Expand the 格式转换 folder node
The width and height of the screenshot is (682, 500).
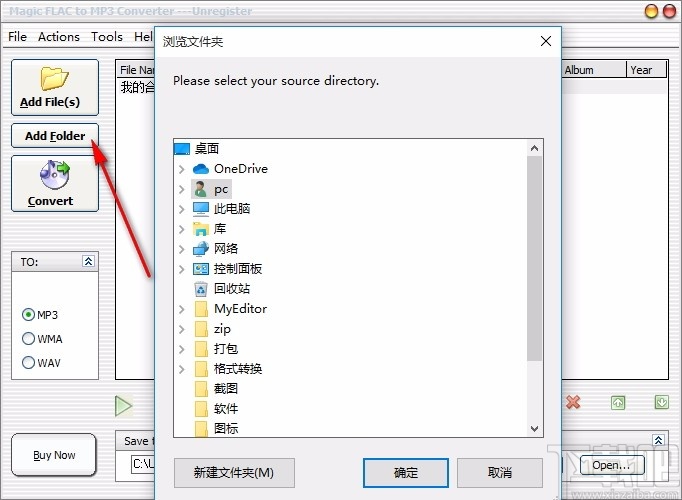click(x=182, y=369)
